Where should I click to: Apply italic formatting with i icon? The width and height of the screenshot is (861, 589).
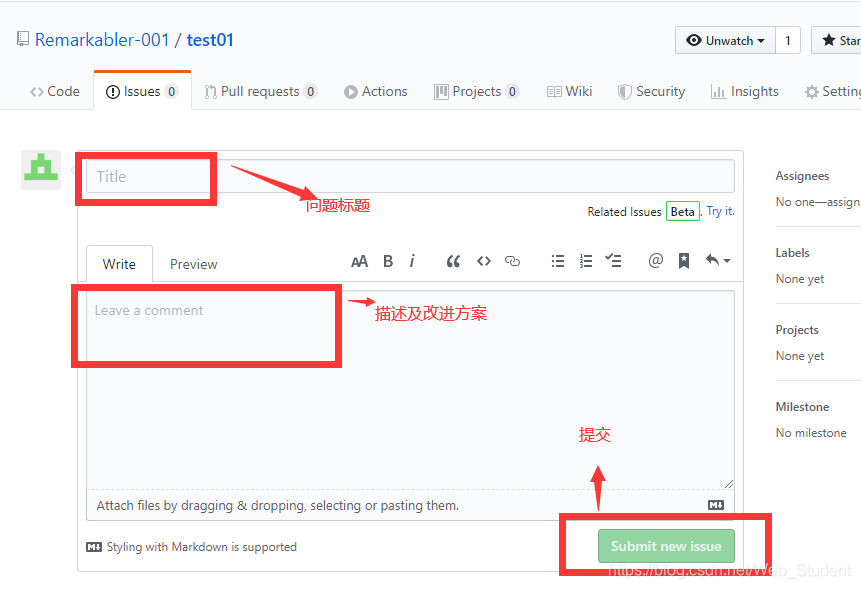click(412, 261)
